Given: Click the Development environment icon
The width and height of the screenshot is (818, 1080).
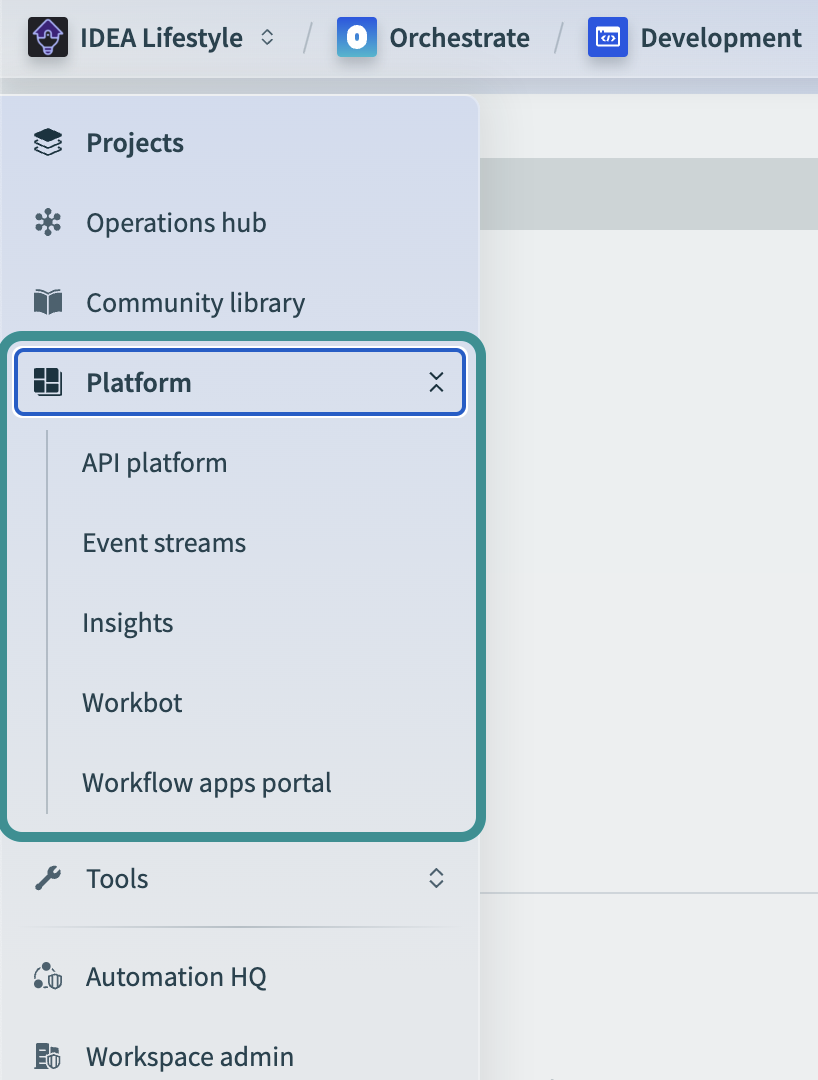Looking at the screenshot, I should [x=608, y=37].
